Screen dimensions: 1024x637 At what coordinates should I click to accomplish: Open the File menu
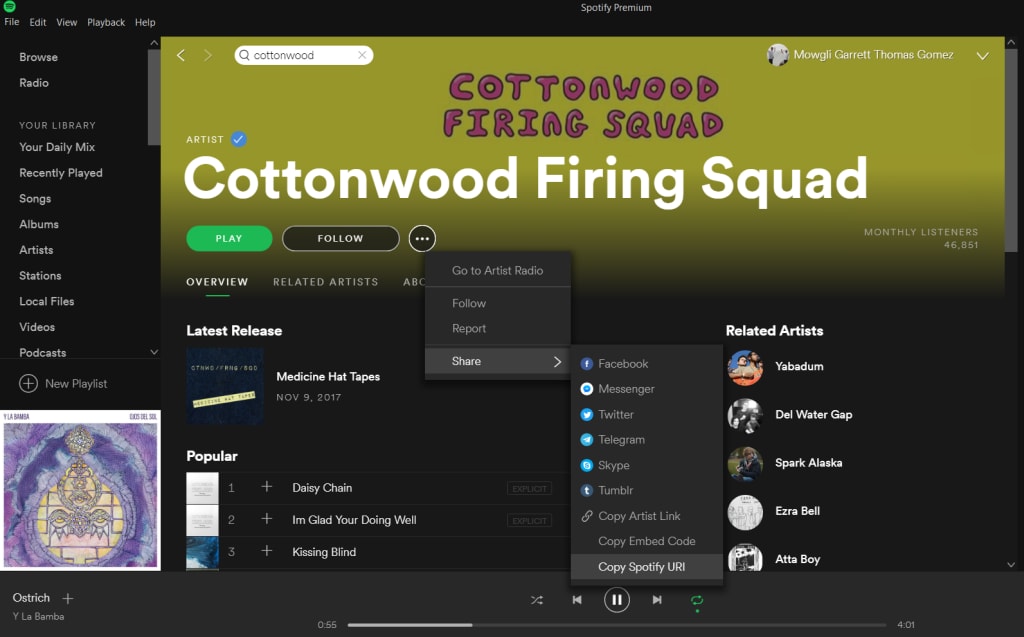pyautogui.click(x=12, y=22)
